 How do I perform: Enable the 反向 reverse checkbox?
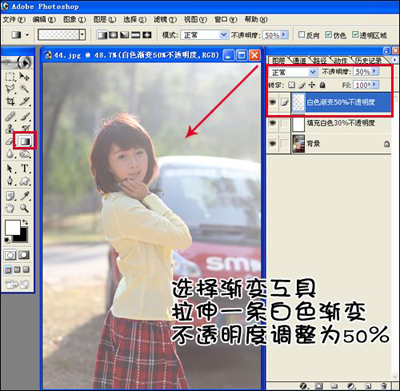(x=301, y=35)
